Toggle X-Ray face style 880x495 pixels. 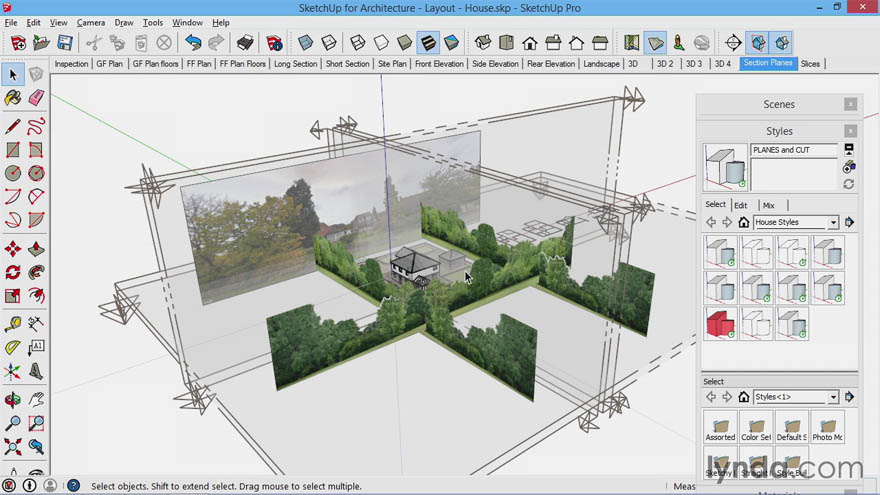pyautogui.click(x=305, y=43)
